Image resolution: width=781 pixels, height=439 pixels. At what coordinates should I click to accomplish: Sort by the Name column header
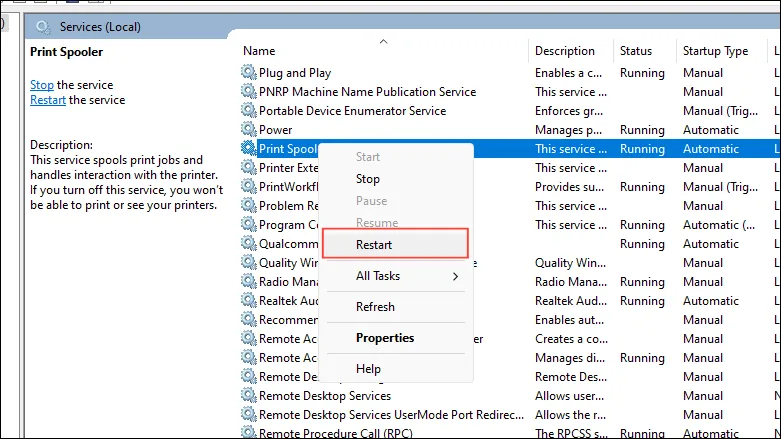tap(259, 51)
